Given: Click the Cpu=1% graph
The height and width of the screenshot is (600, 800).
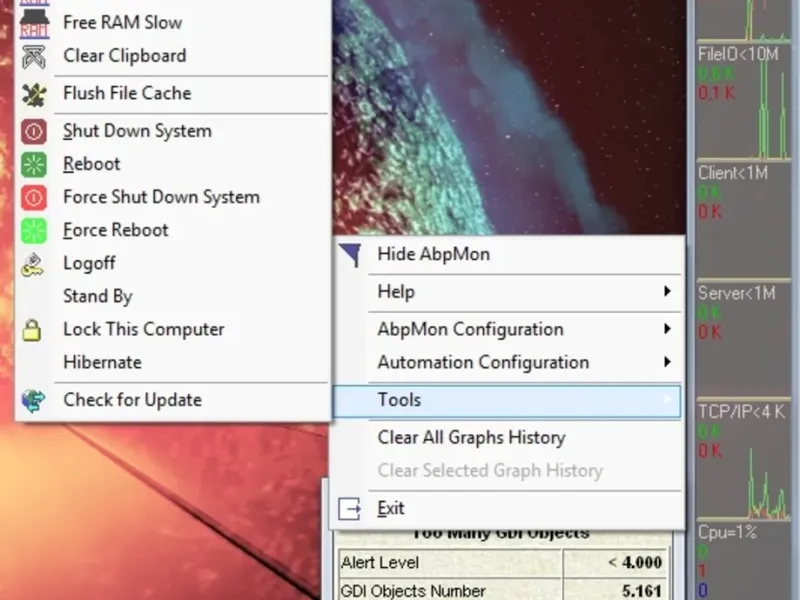Looking at the screenshot, I should click(x=743, y=562).
